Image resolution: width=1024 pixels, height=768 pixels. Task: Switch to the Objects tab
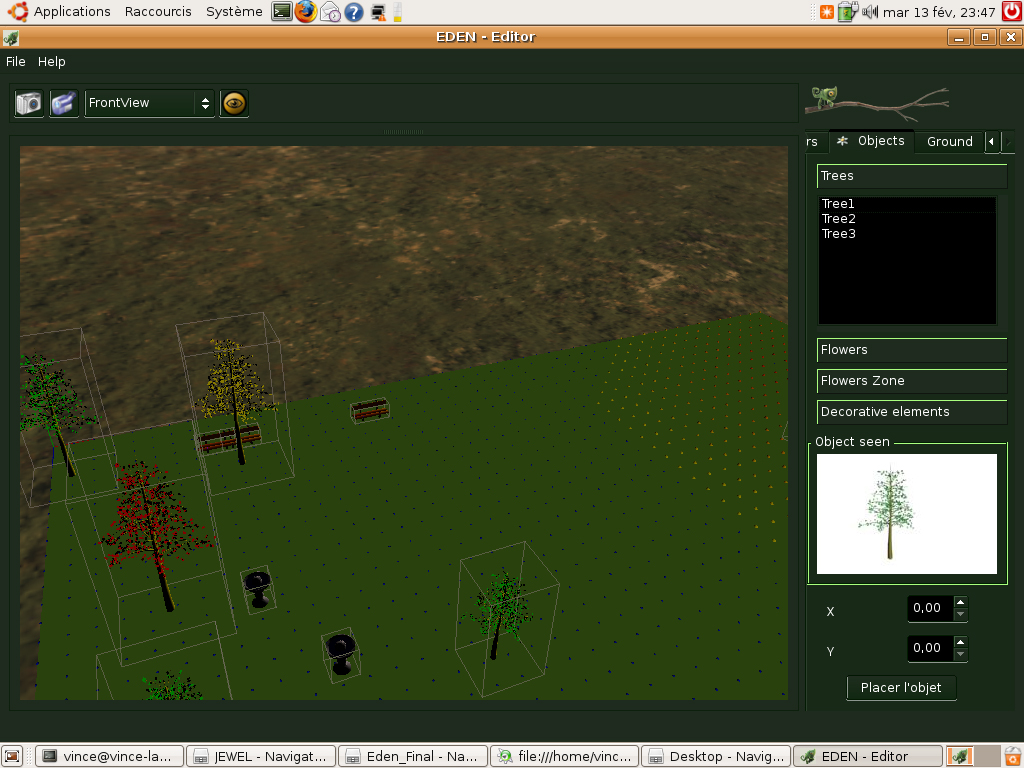(x=872, y=141)
